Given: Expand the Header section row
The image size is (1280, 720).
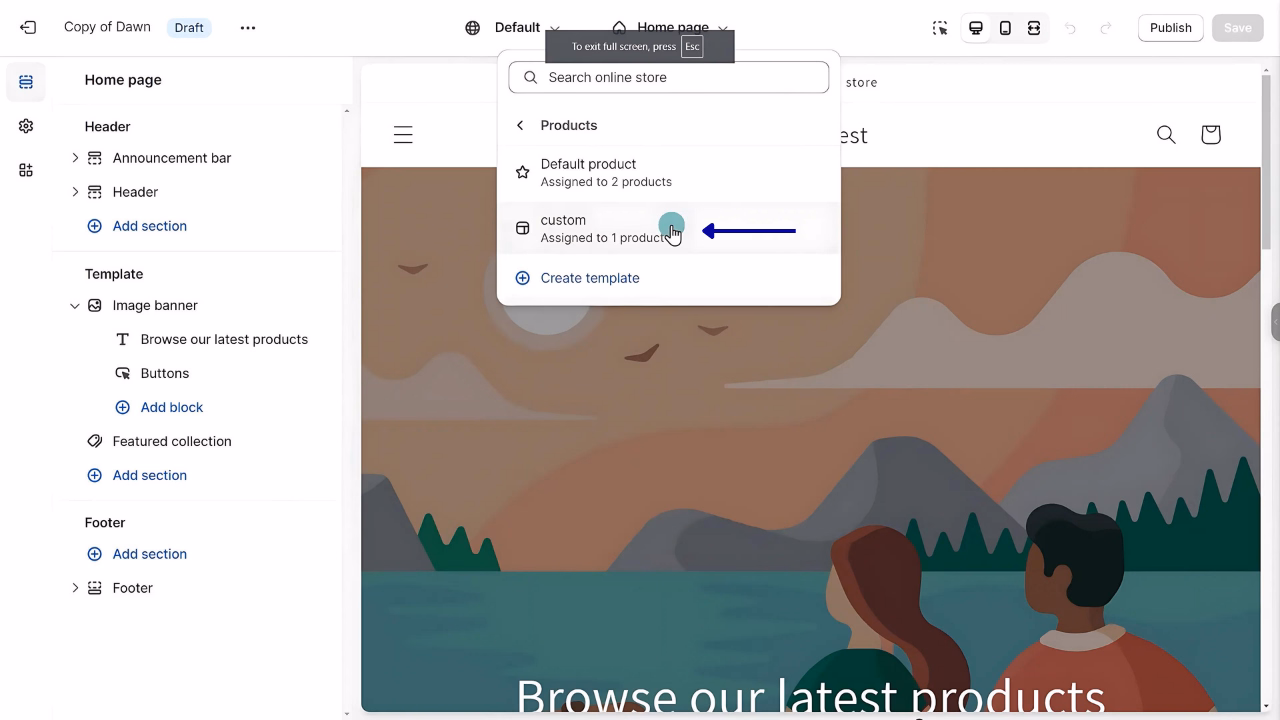Looking at the screenshot, I should tap(75, 192).
